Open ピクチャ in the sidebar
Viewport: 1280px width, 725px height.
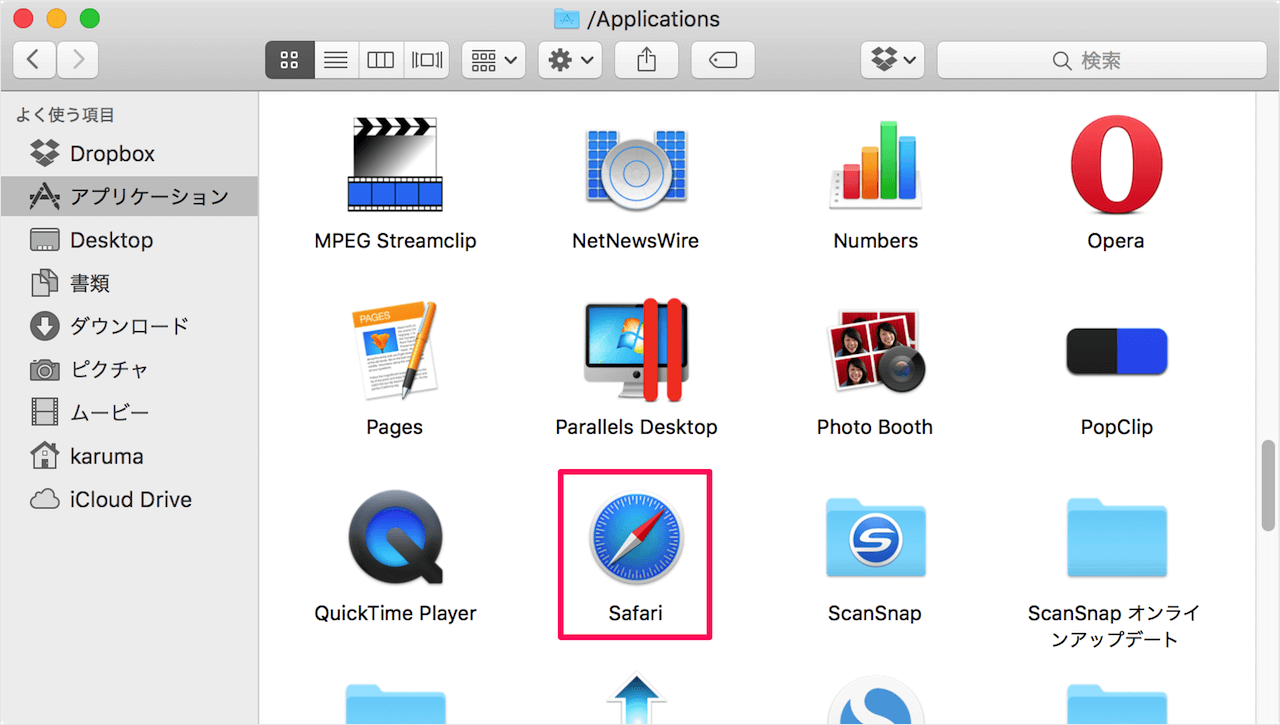coord(129,369)
